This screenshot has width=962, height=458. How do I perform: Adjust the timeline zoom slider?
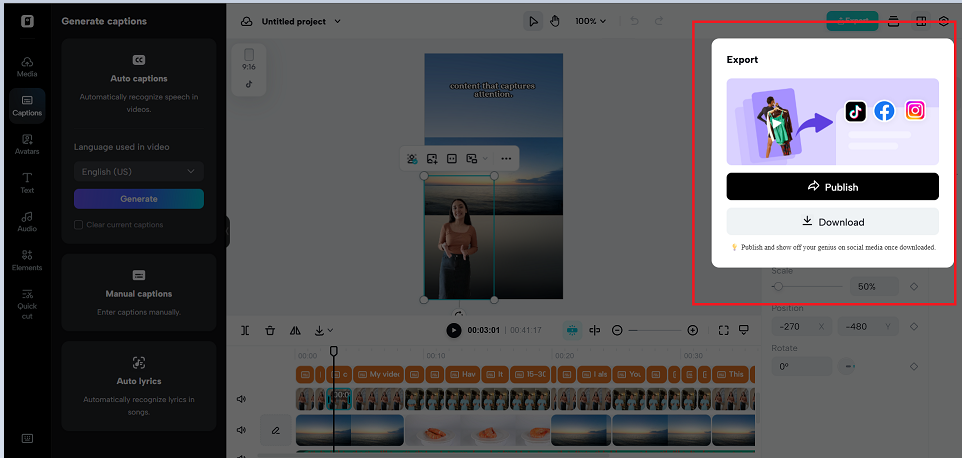[655, 330]
